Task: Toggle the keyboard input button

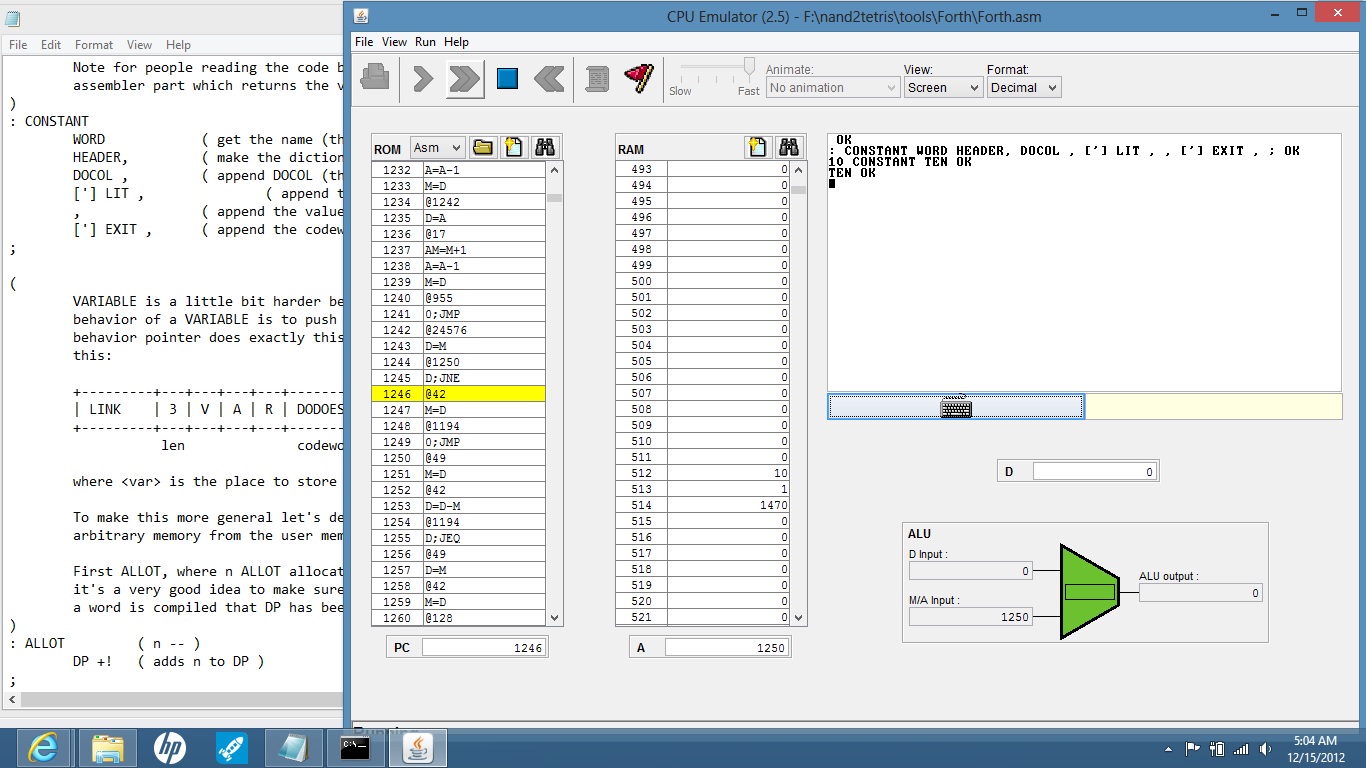Action: 955,406
